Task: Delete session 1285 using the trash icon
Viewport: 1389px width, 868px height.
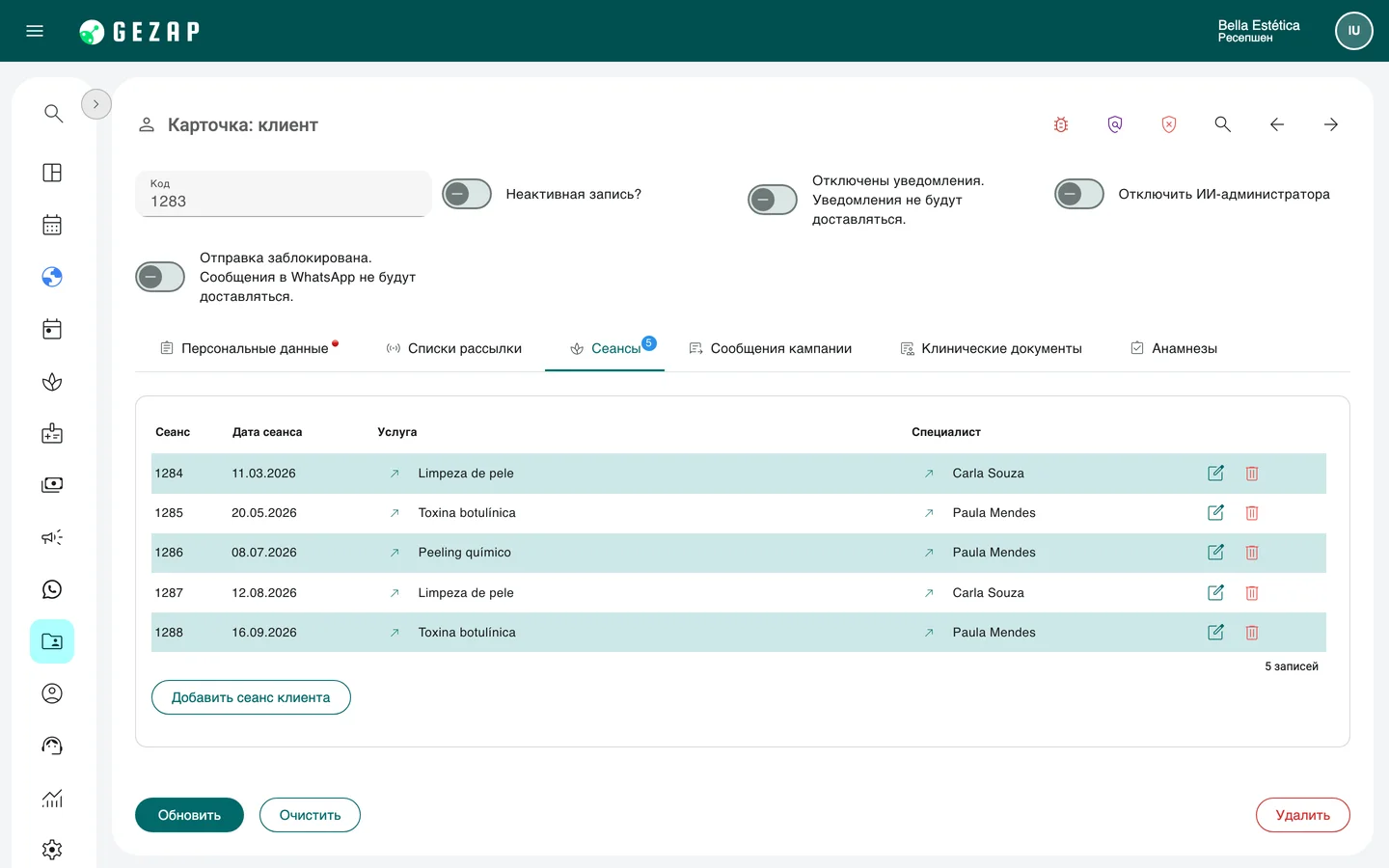Action: pyautogui.click(x=1252, y=513)
